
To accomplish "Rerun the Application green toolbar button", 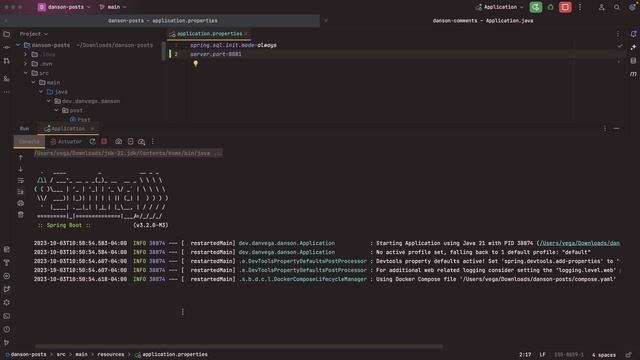I will click(x=536, y=7).
